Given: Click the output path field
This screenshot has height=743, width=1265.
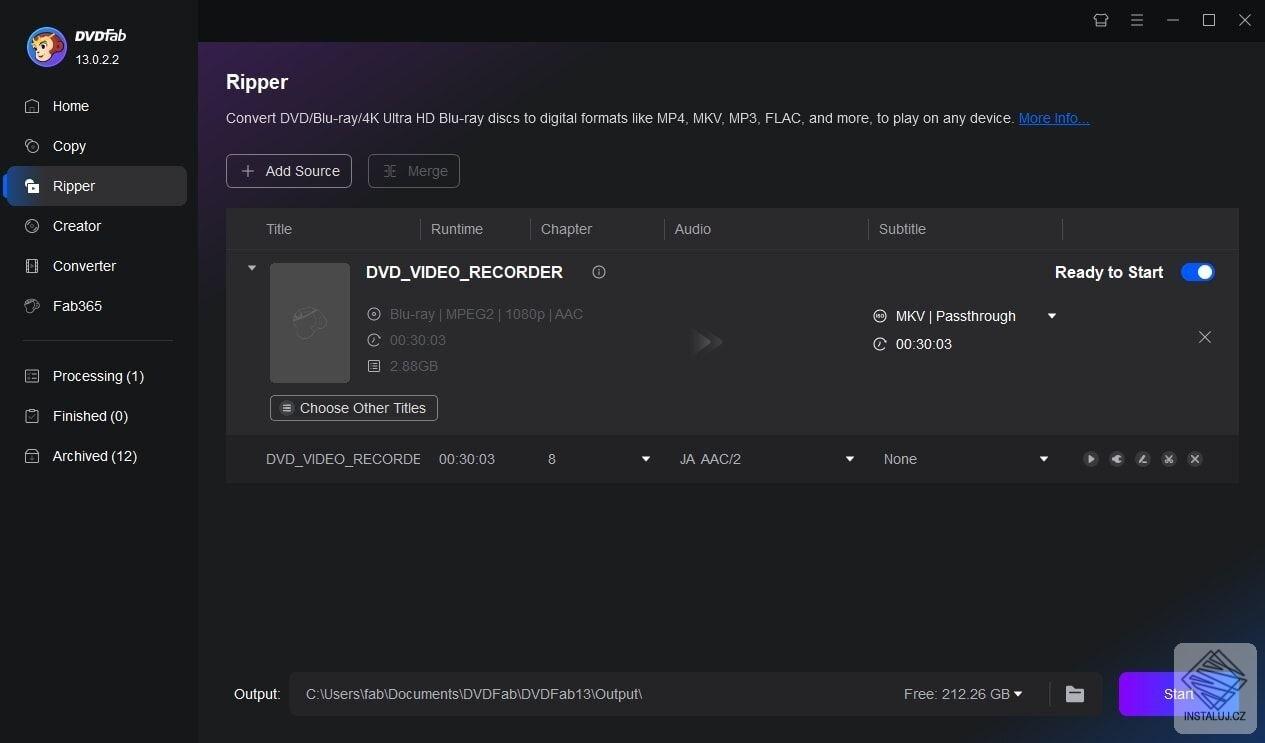Looking at the screenshot, I should click(x=590, y=694).
